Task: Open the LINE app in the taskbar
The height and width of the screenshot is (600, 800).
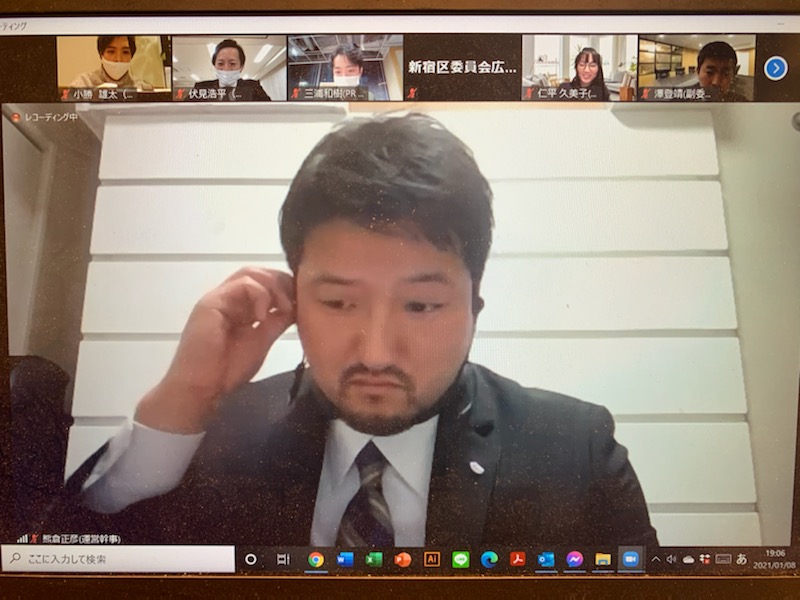Action: point(460,559)
